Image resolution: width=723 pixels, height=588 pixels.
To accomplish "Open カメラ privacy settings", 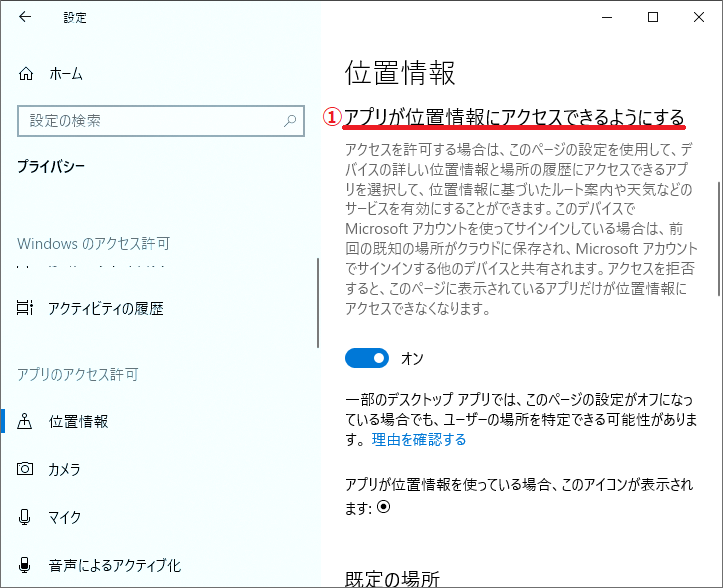I will tap(65, 469).
